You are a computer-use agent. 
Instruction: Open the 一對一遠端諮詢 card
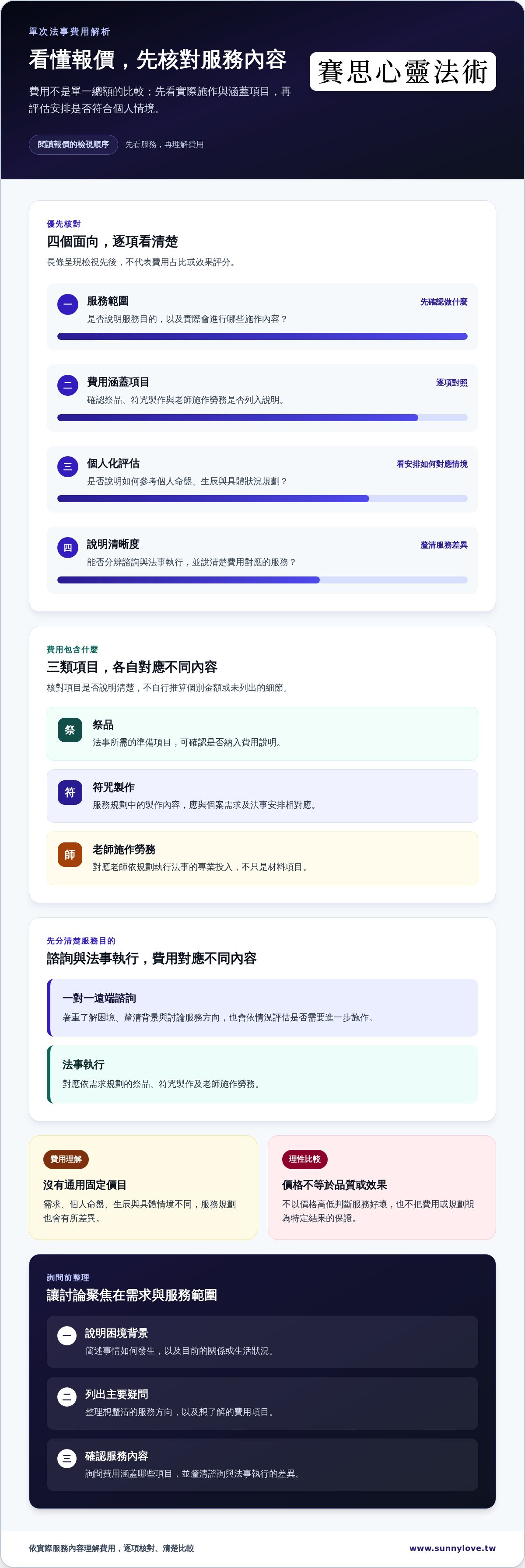click(262, 1007)
